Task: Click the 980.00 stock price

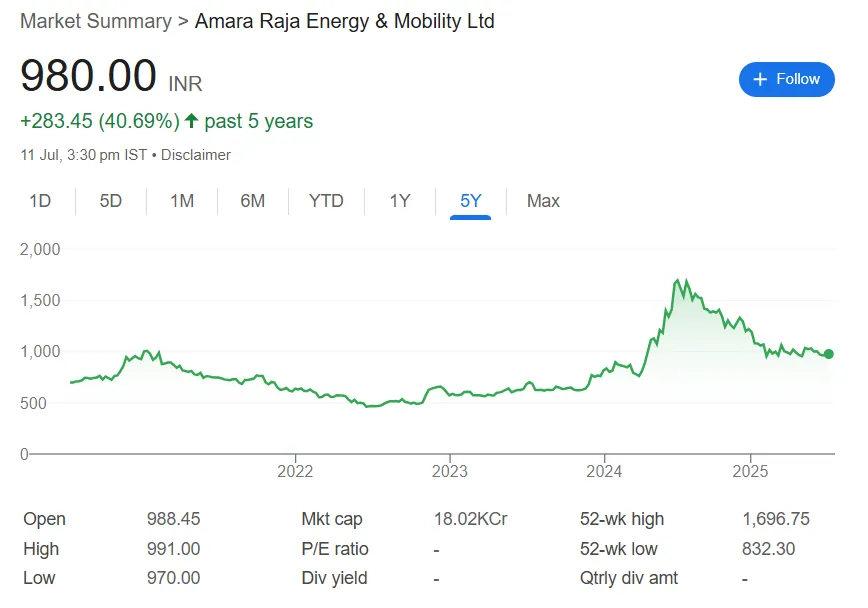Action: (x=89, y=76)
